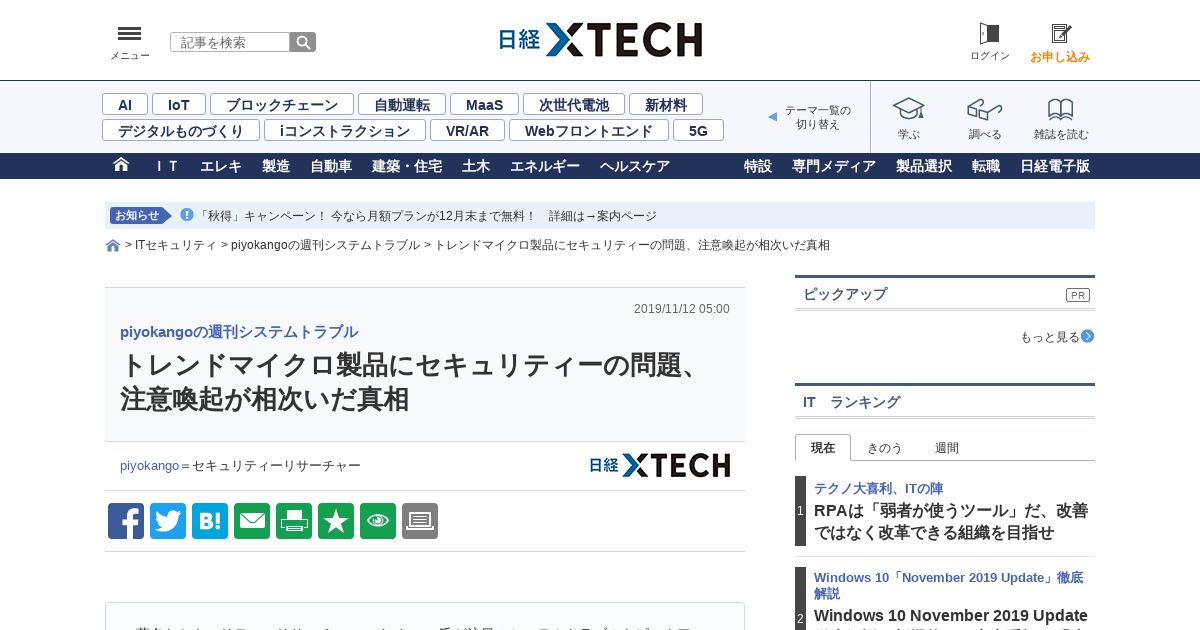This screenshot has height=630, width=1200.
Task: Select the iコンストラクション theme tag
Action: (x=345, y=130)
